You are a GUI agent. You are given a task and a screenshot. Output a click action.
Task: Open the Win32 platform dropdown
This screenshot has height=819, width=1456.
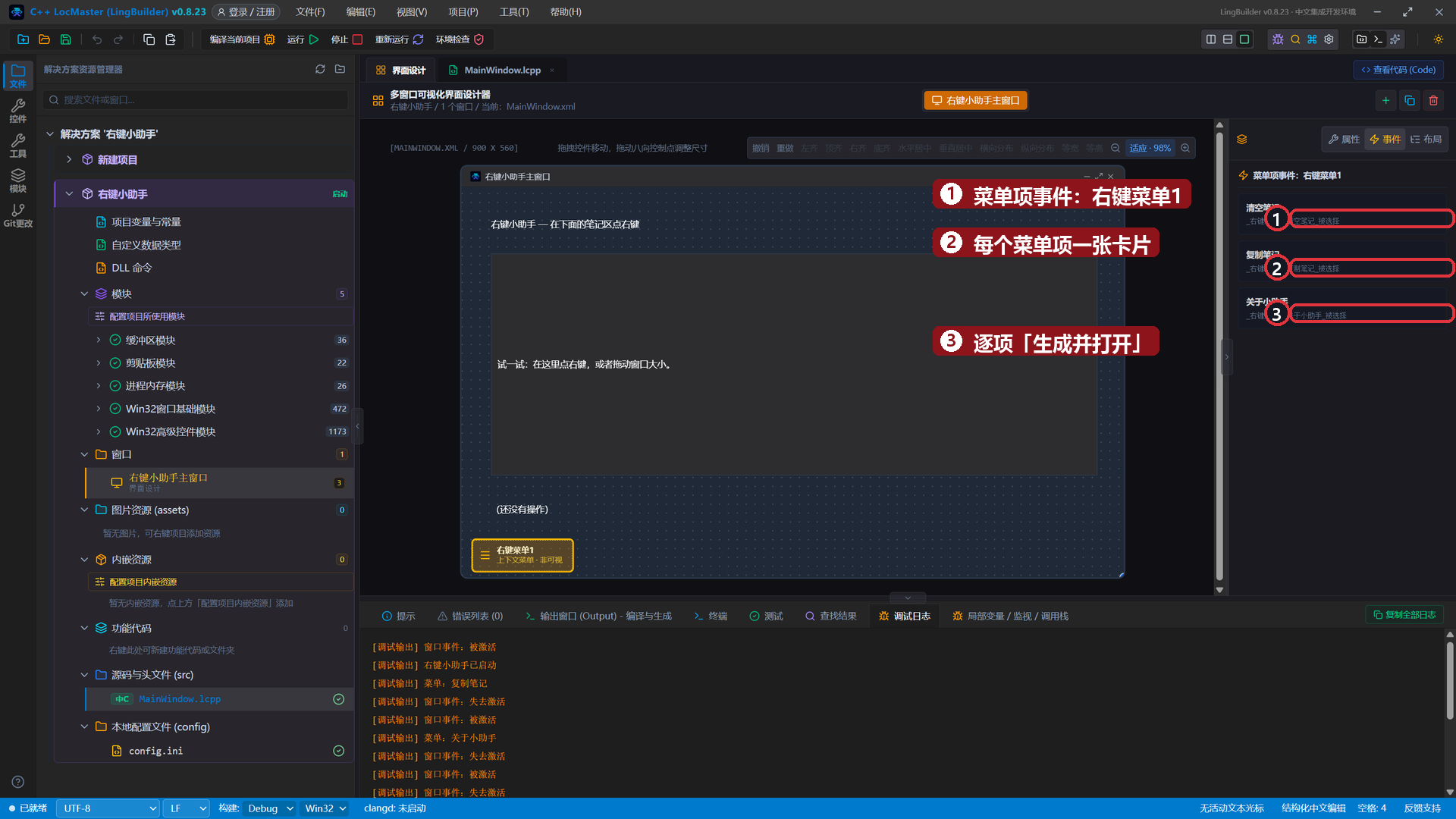pyautogui.click(x=325, y=808)
